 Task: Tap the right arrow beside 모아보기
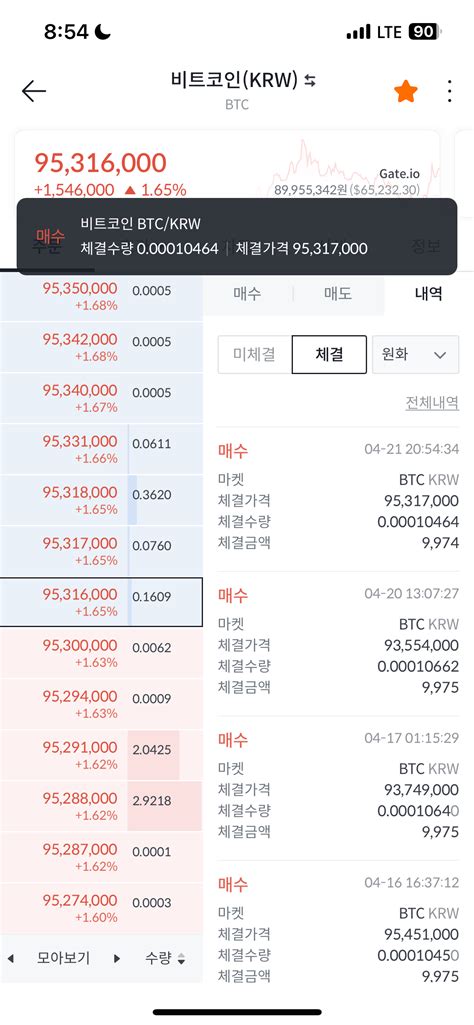pos(117,959)
